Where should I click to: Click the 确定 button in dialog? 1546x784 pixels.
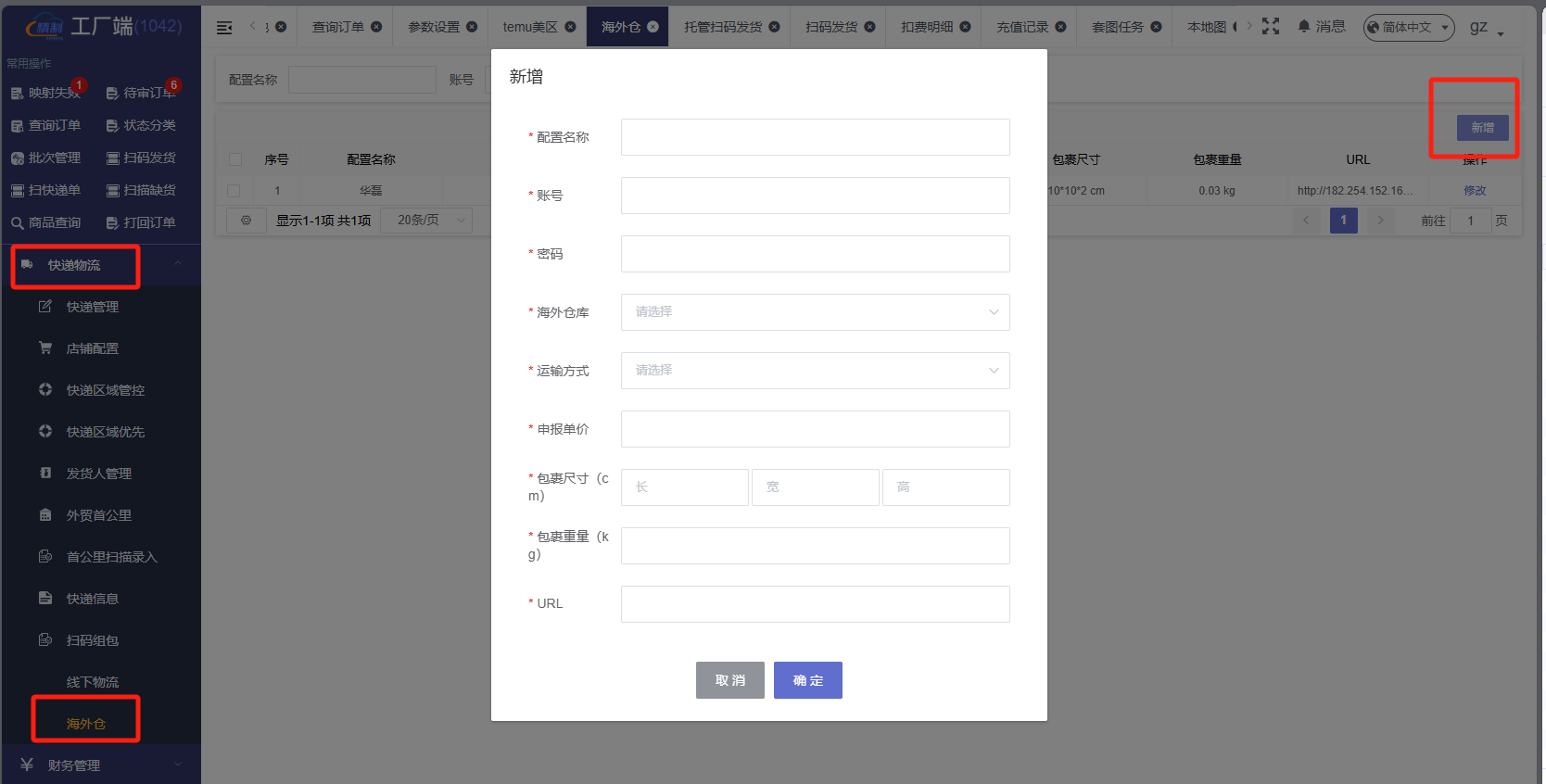807,680
